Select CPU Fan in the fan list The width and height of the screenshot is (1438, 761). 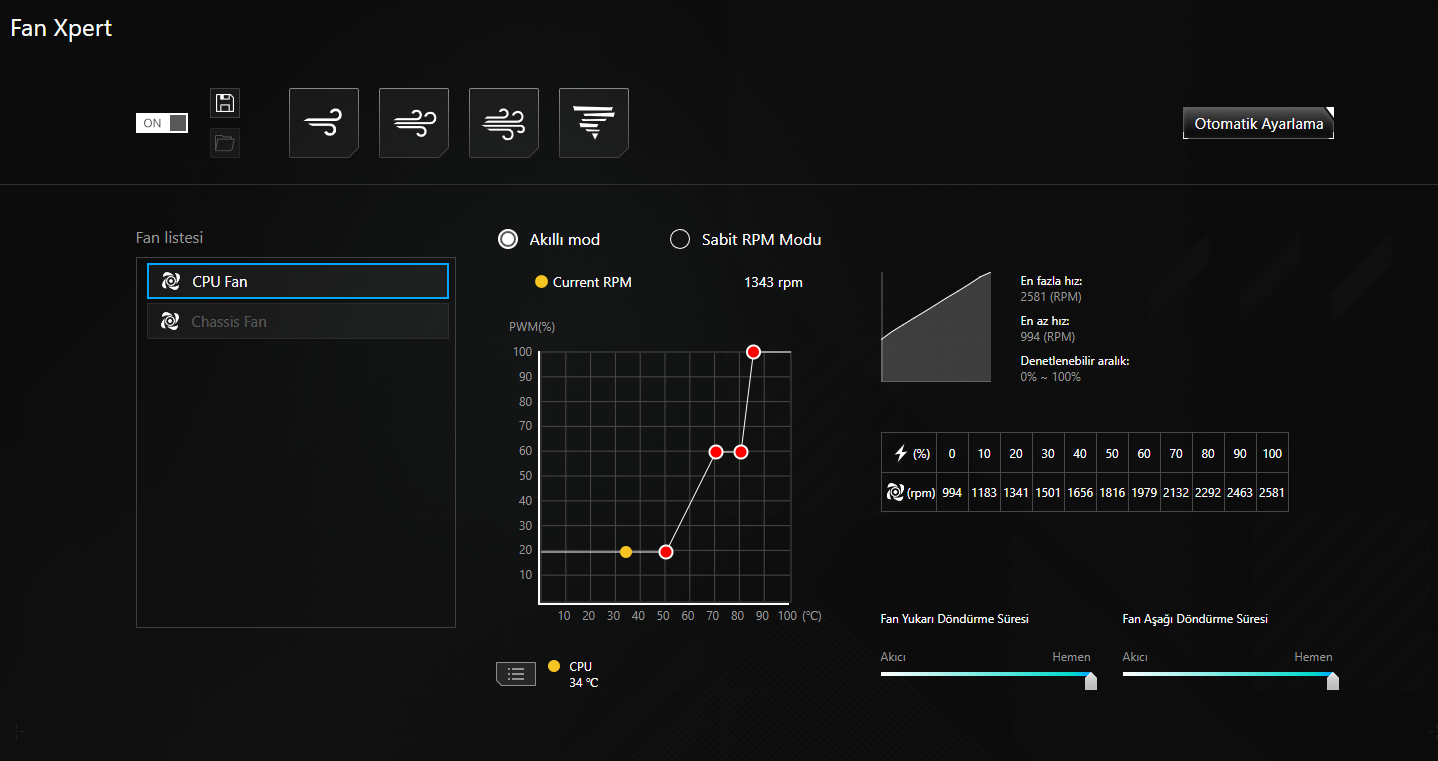298,282
